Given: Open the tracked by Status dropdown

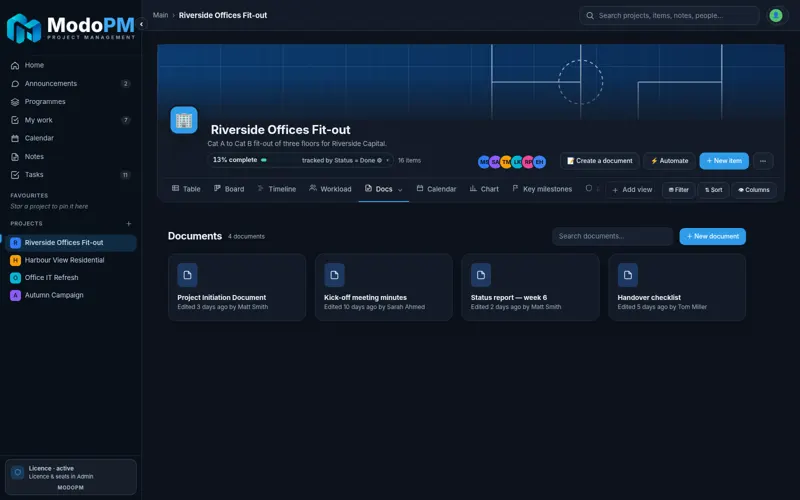Looking at the screenshot, I should (x=345, y=160).
